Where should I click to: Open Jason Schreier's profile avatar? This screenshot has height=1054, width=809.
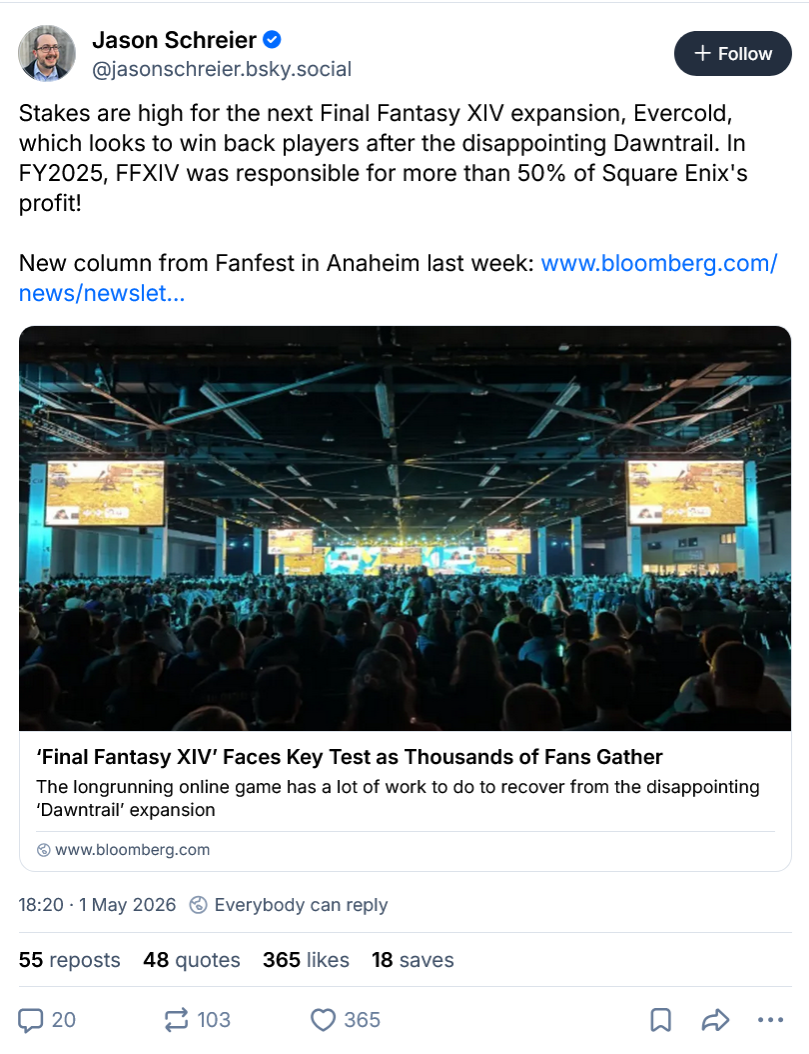pyautogui.click(x=46, y=54)
